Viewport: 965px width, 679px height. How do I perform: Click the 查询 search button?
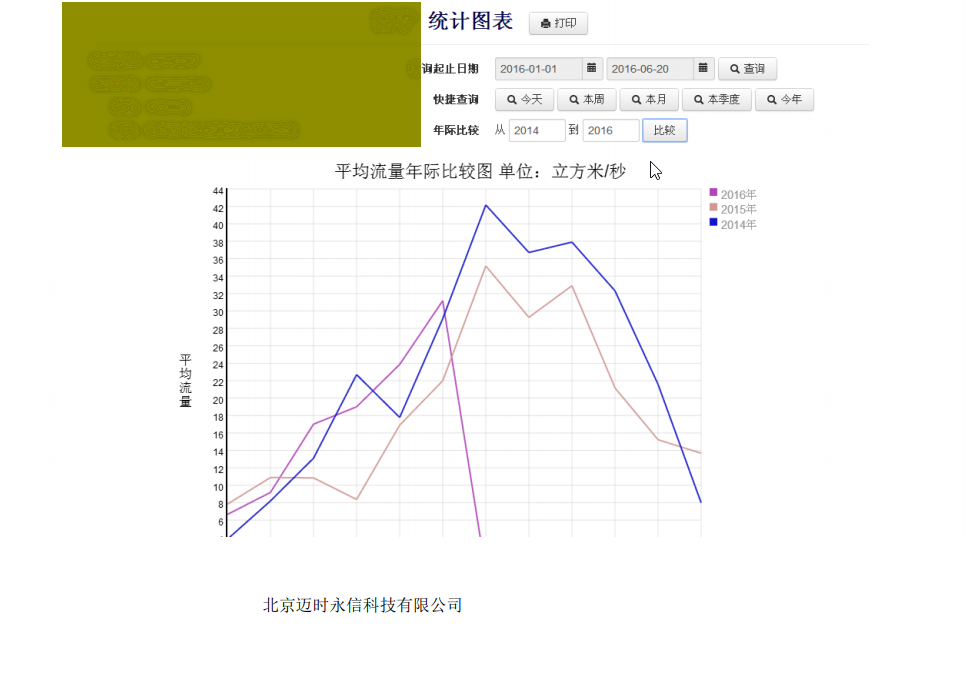click(x=747, y=69)
